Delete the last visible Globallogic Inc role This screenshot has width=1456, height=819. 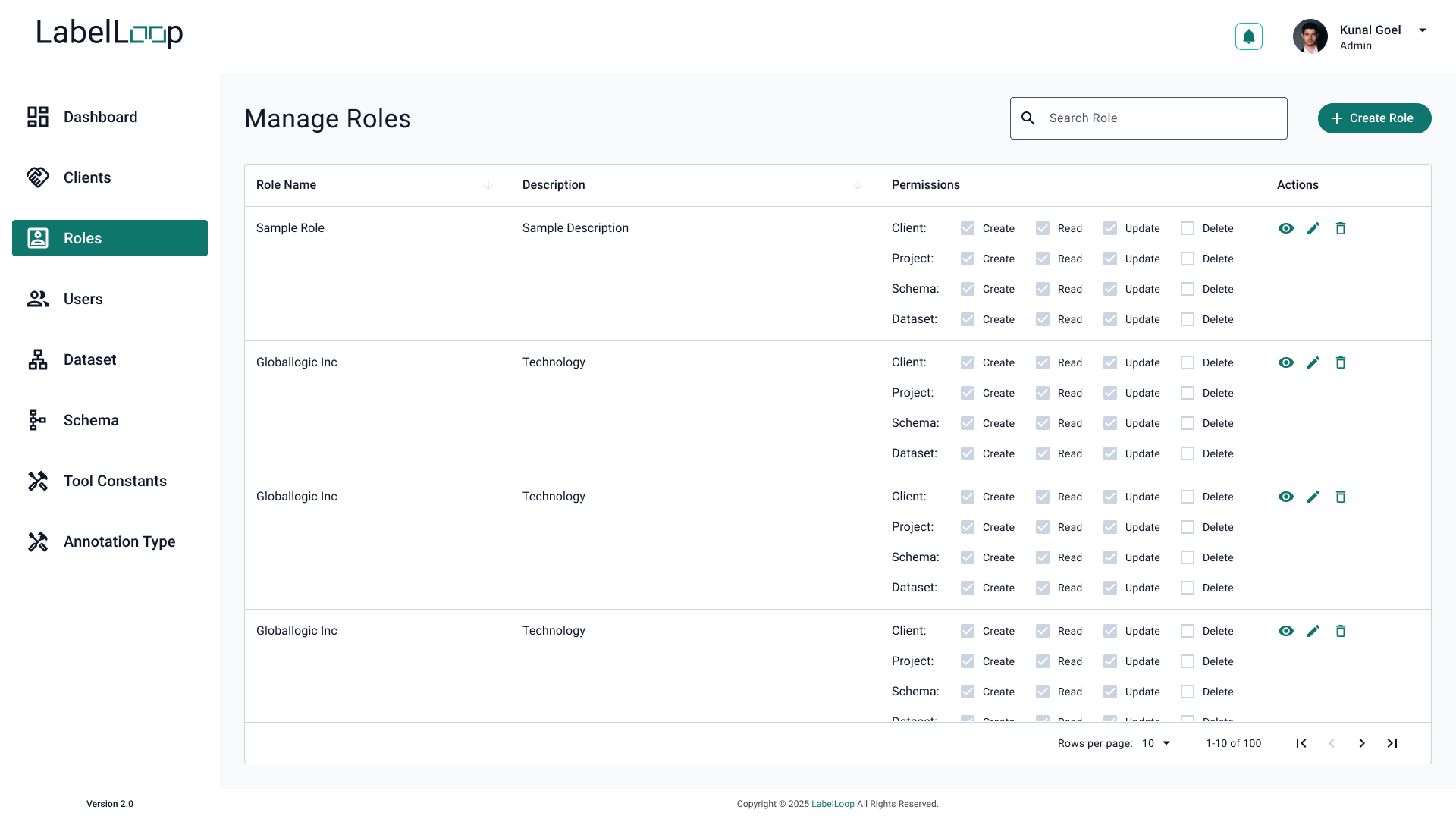tap(1341, 631)
